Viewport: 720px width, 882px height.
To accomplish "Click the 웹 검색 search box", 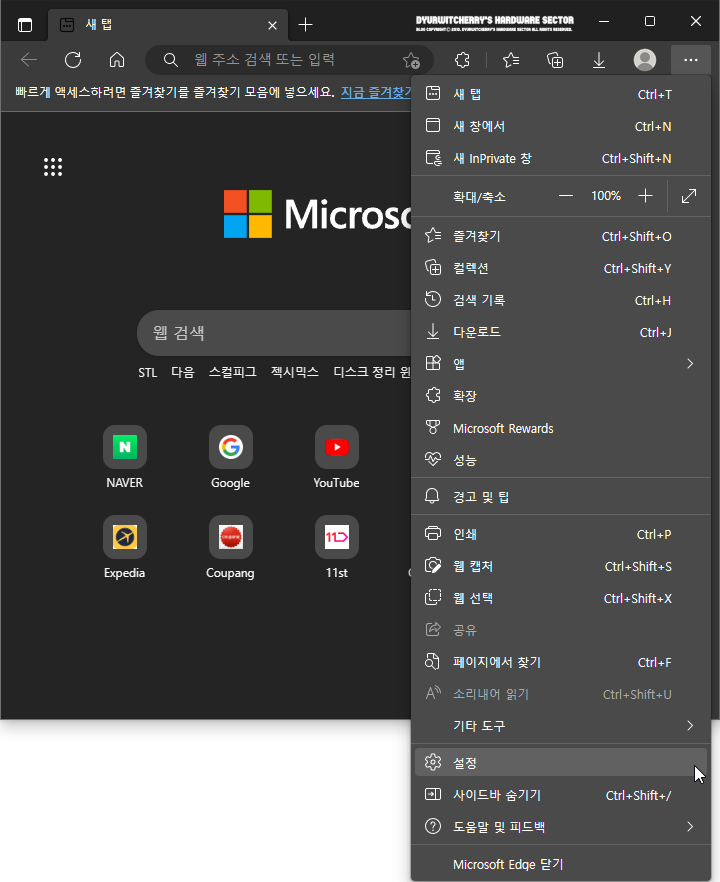I will point(276,333).
